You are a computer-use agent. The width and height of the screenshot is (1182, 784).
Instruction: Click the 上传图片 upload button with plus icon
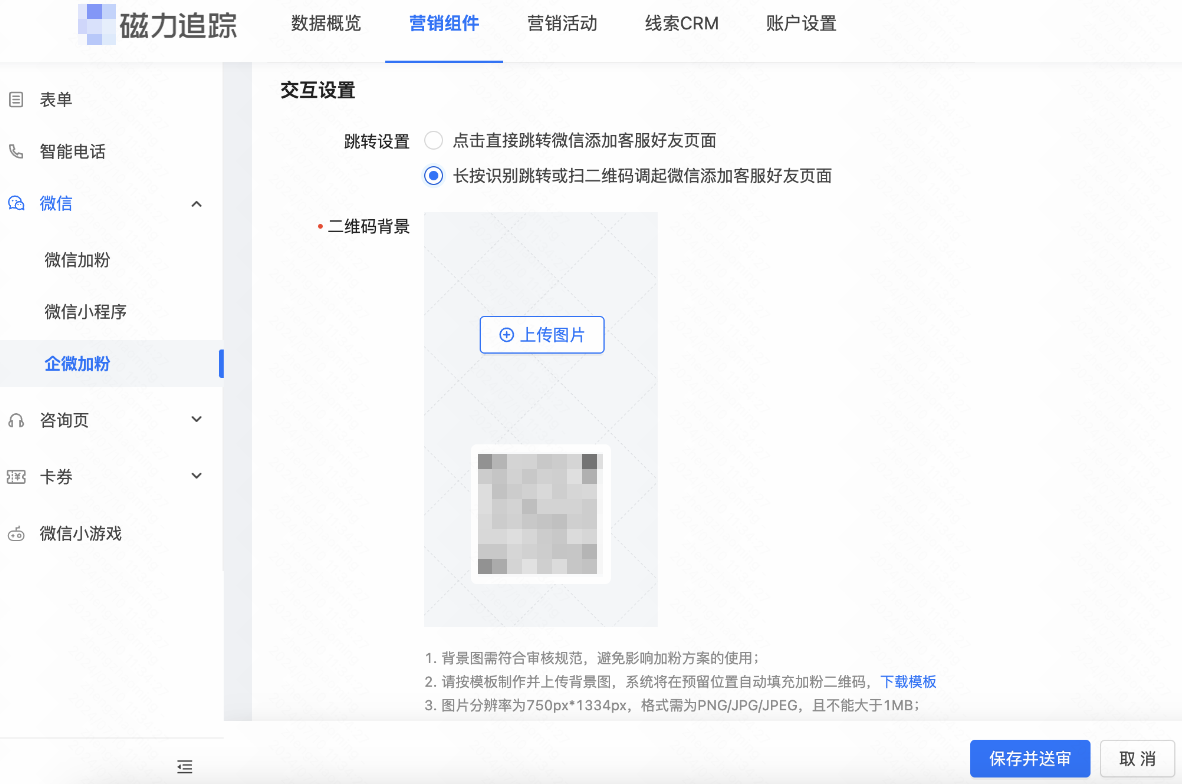pyautogui.click(x=541, y=335)
